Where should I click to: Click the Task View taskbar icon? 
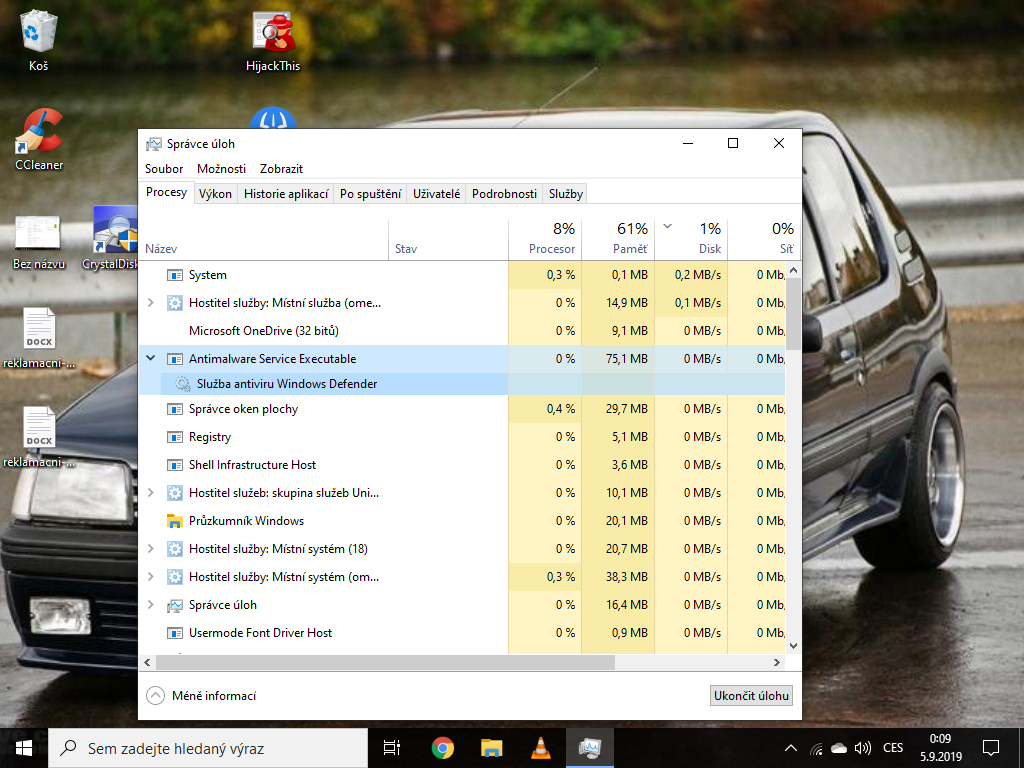[392, 748]
